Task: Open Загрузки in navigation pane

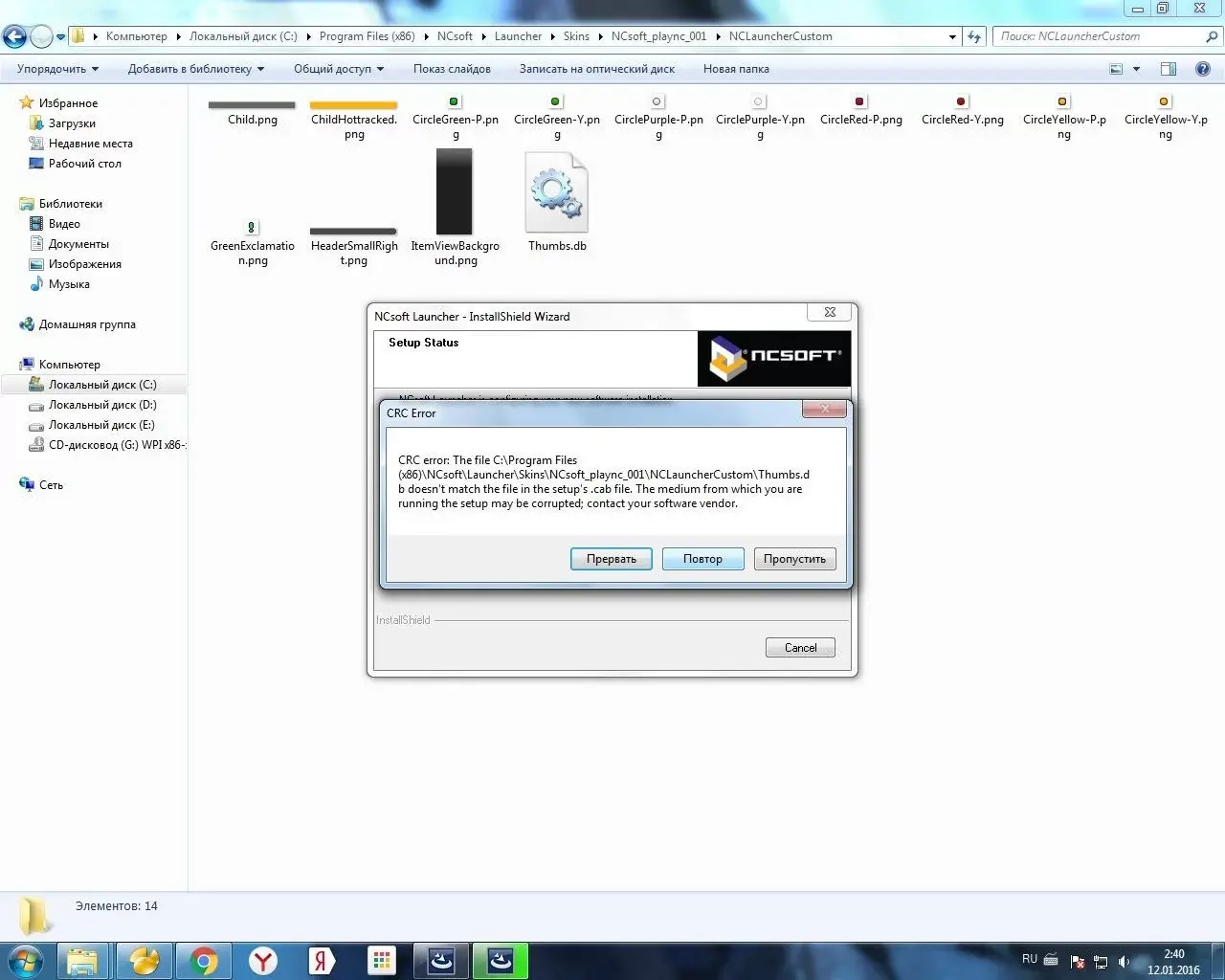Action: (x=72, y=123)
